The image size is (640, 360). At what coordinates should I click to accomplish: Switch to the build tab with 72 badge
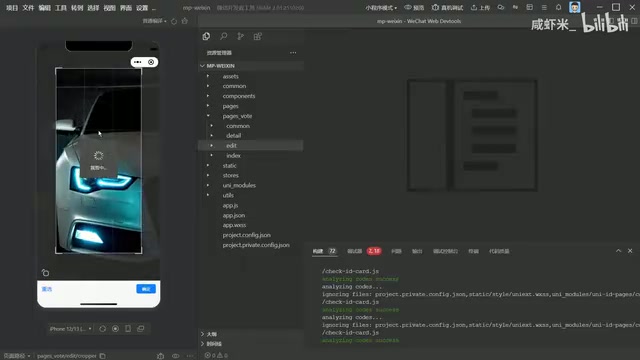click(x=324, y=251)
